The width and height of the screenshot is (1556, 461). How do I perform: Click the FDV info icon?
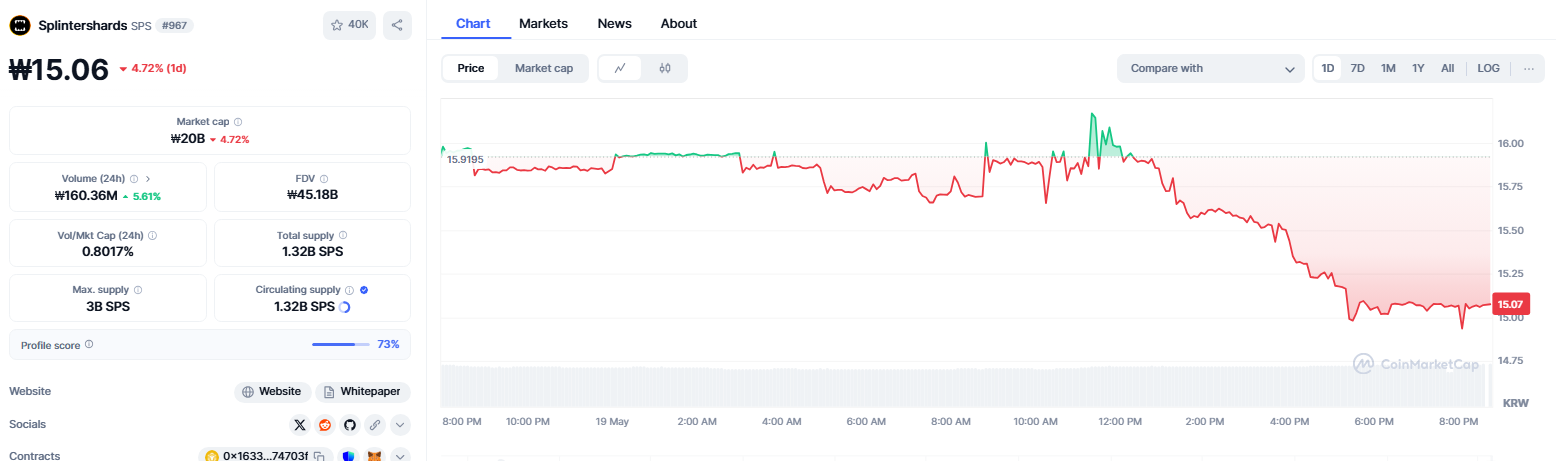click(326, 178)
